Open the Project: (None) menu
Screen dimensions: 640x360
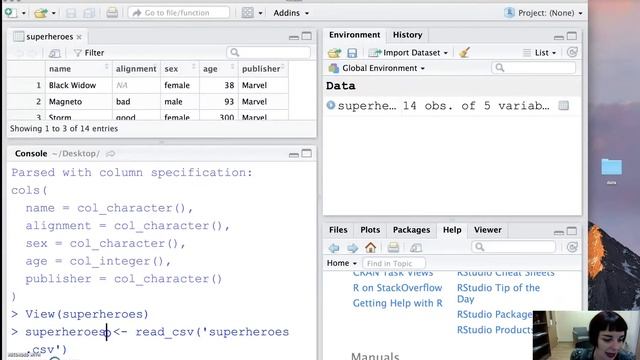543,13
